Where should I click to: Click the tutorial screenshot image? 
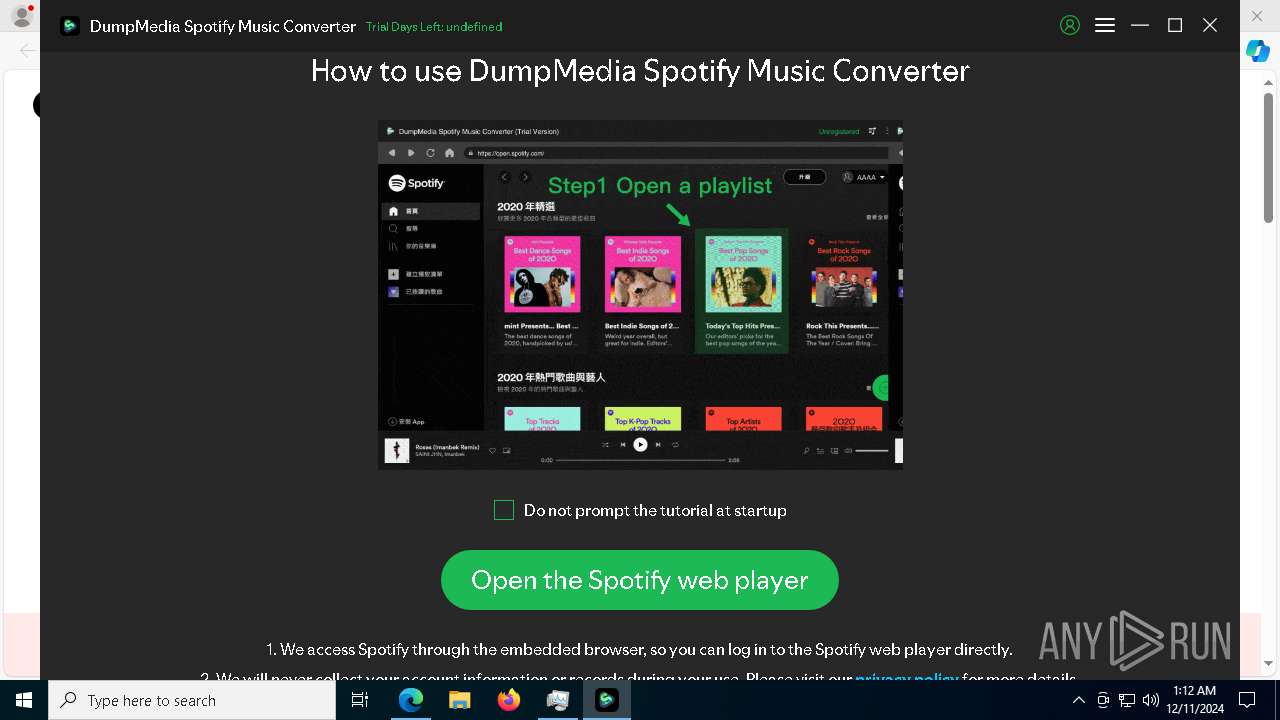coord(640,294)
